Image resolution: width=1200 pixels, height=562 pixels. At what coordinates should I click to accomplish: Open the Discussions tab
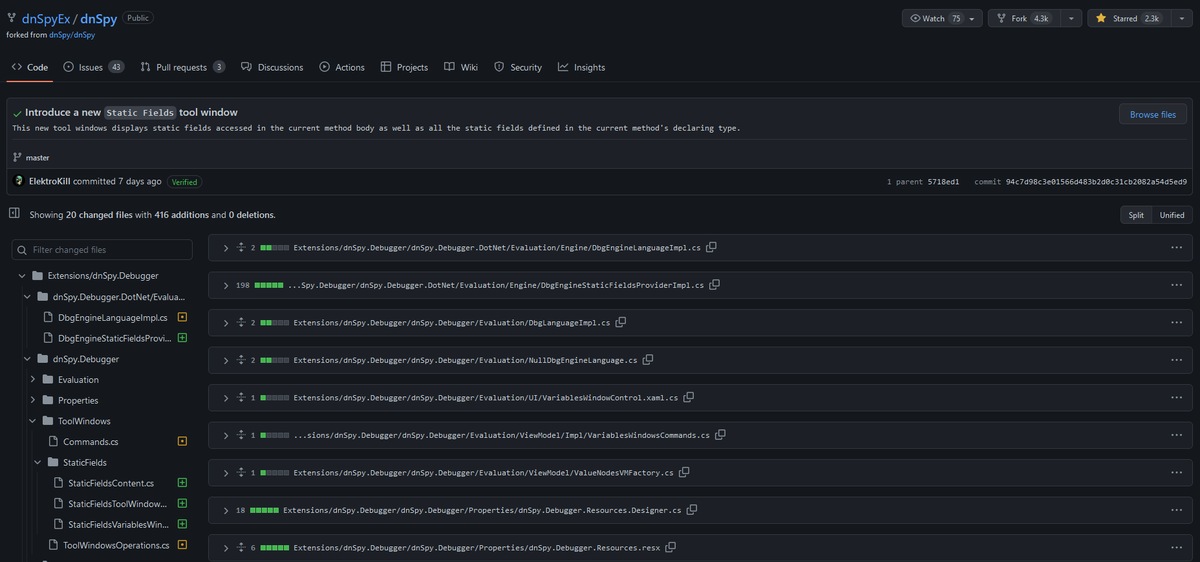[x=272, y=67]
